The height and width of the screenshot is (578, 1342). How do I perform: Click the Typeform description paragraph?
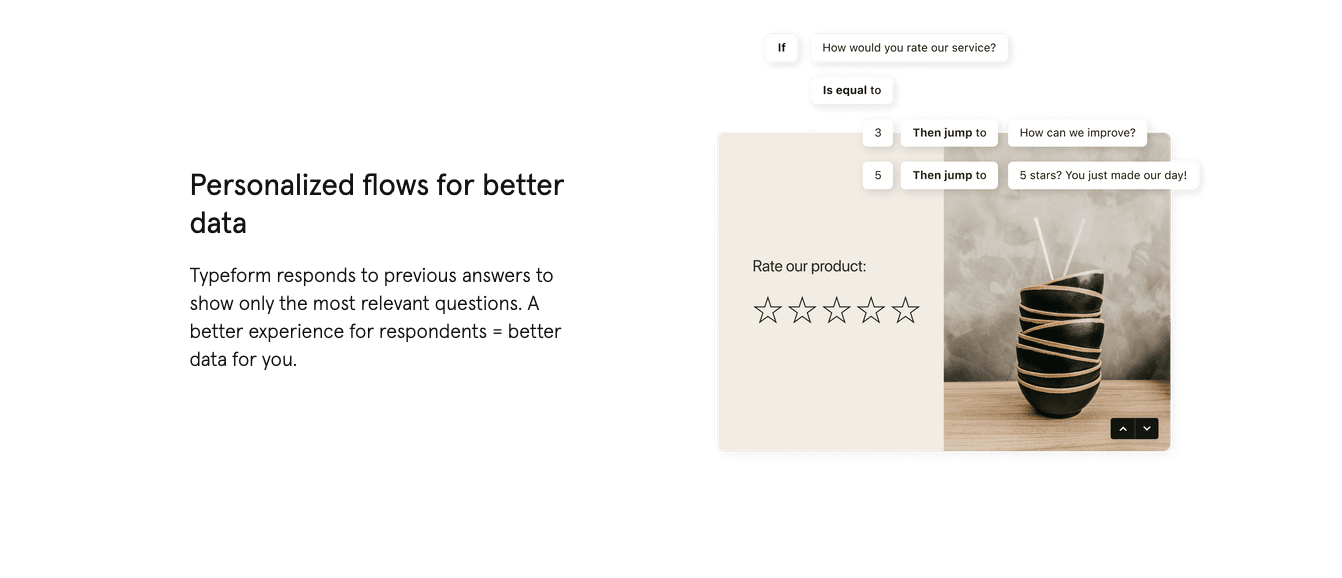point(376,317)
